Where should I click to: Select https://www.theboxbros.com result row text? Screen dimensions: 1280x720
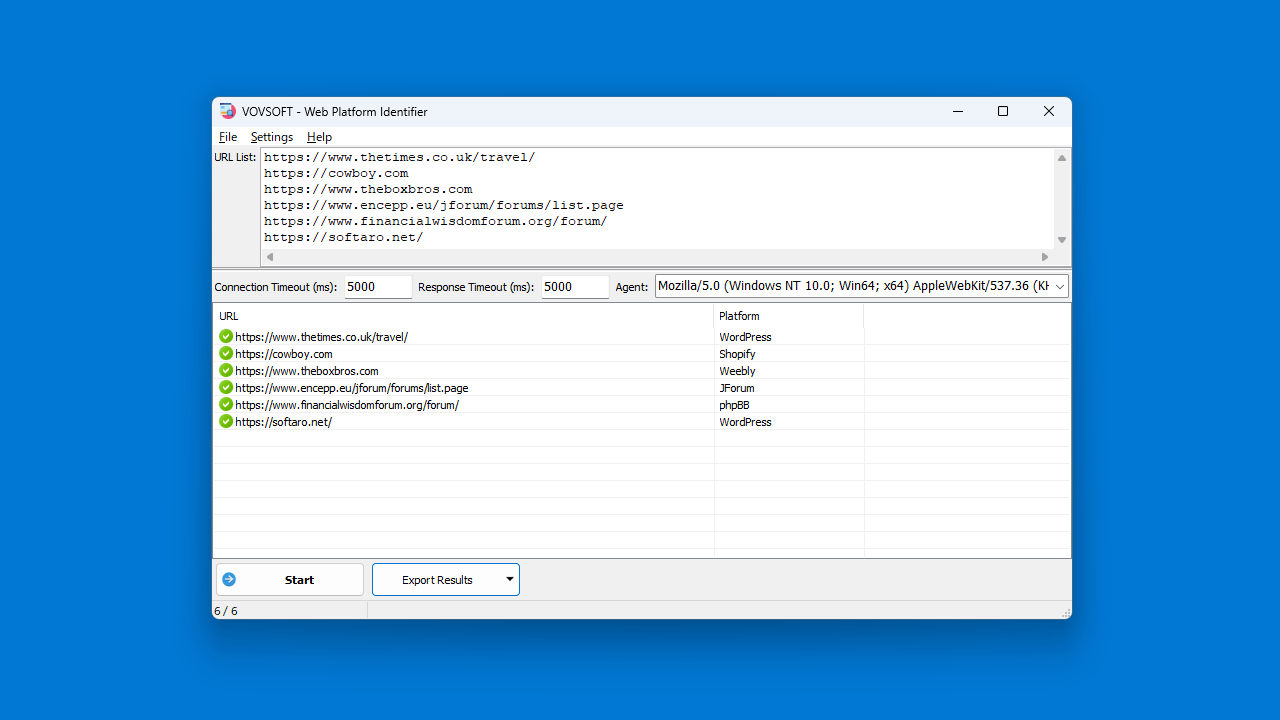coord(307,371)
